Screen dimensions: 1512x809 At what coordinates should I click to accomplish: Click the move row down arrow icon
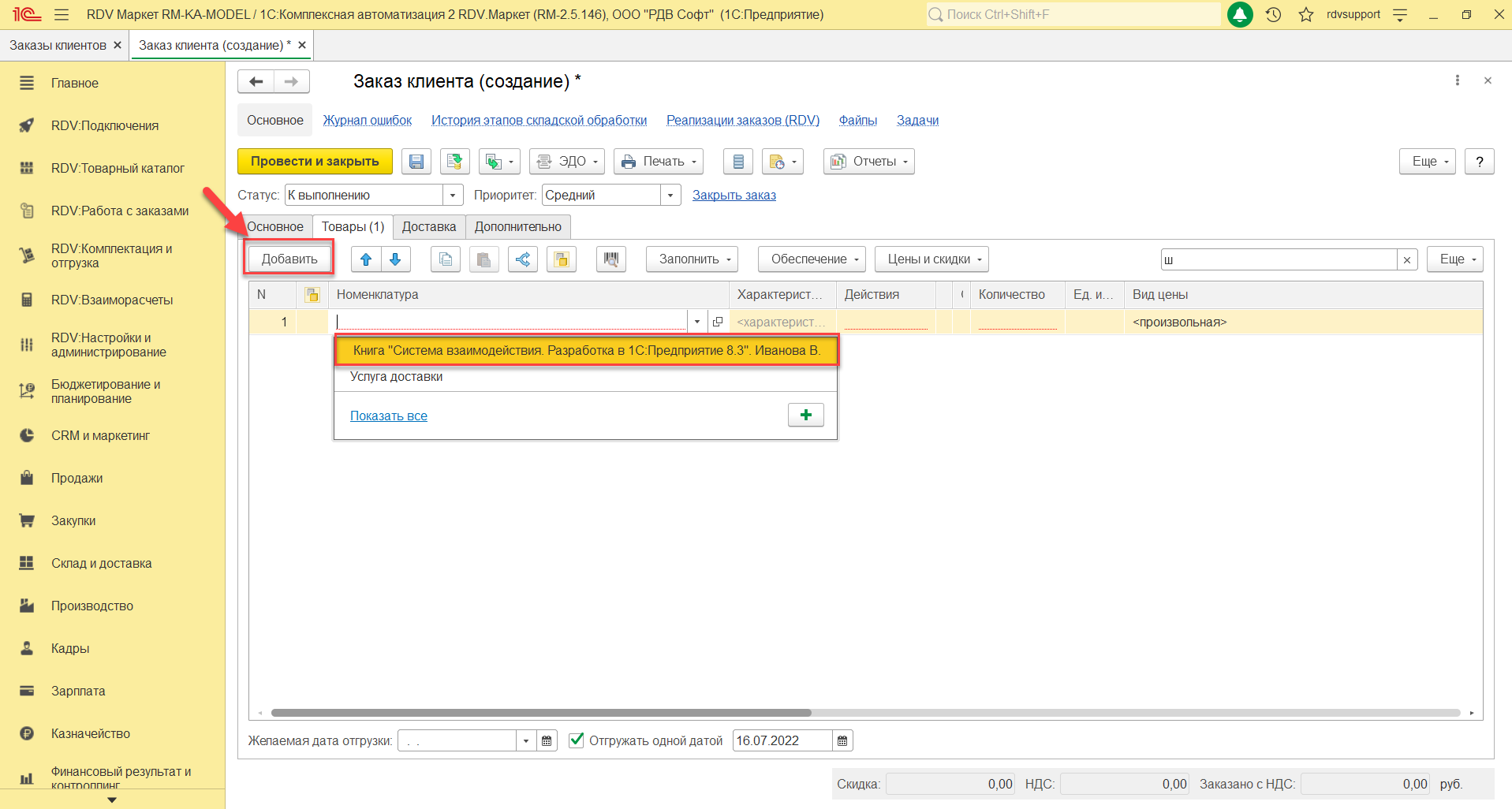[x=395, y=259]
